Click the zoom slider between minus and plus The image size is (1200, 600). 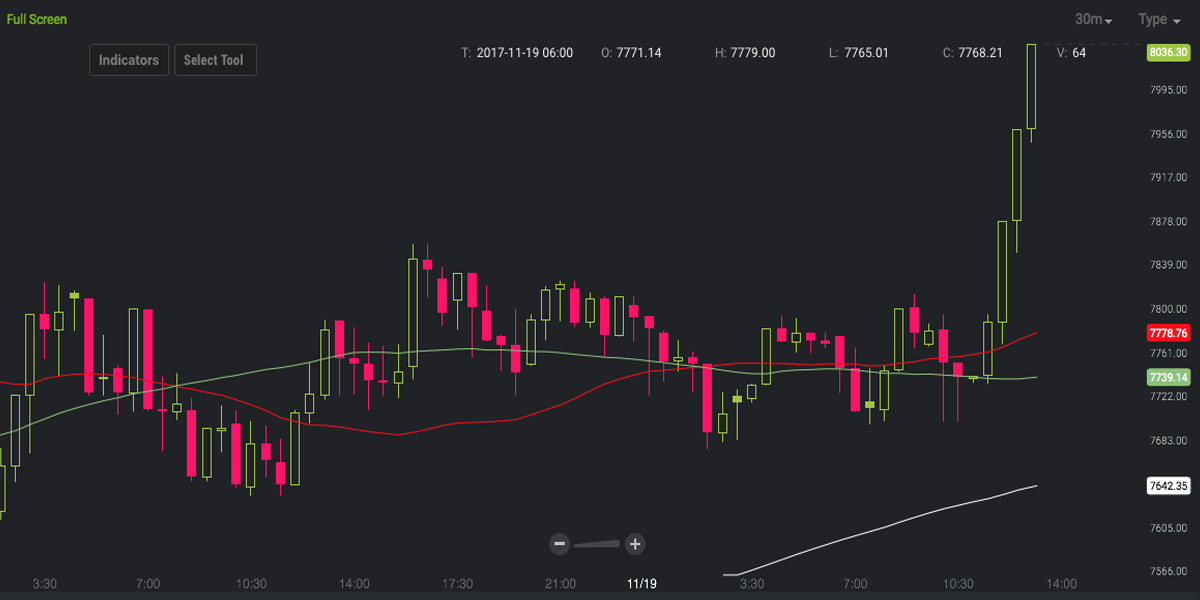point(597,544)
